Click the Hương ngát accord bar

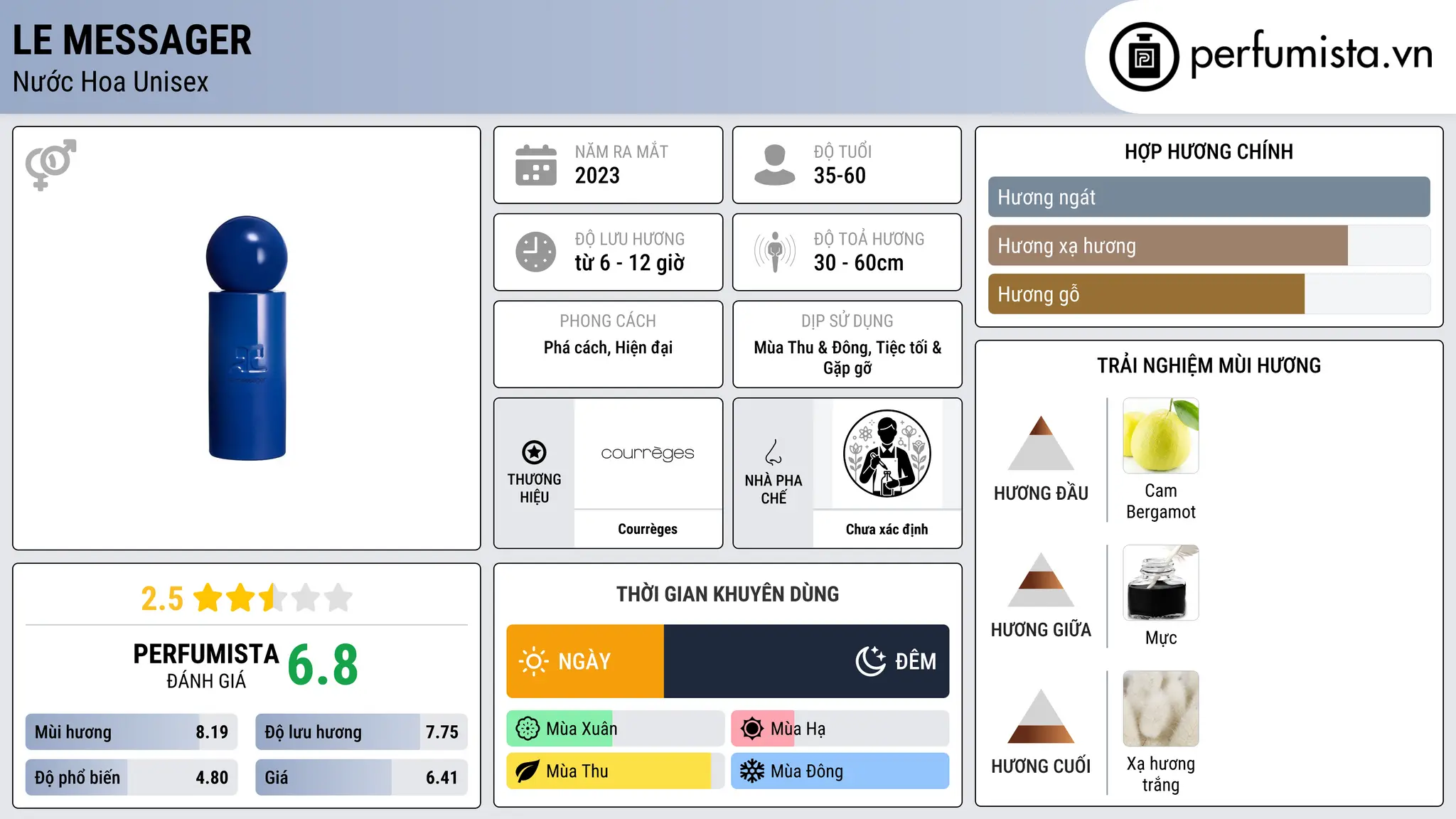pos(1209,197)
